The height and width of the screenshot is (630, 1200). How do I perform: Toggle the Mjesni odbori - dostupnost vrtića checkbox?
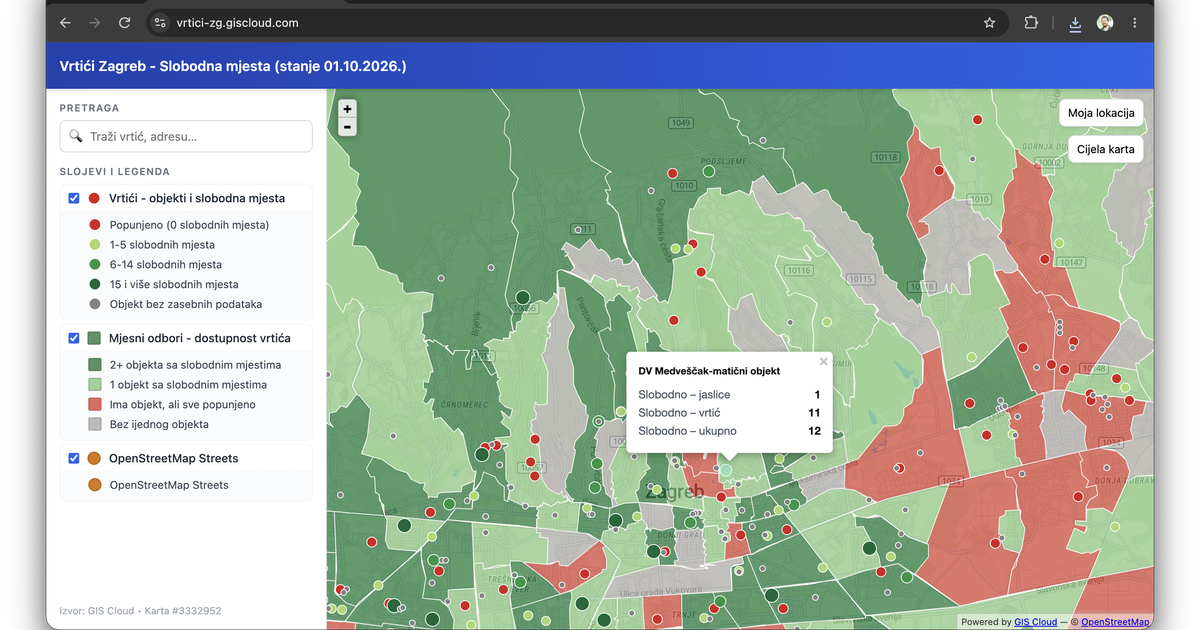pyautogui.click(x=74, y=338)
